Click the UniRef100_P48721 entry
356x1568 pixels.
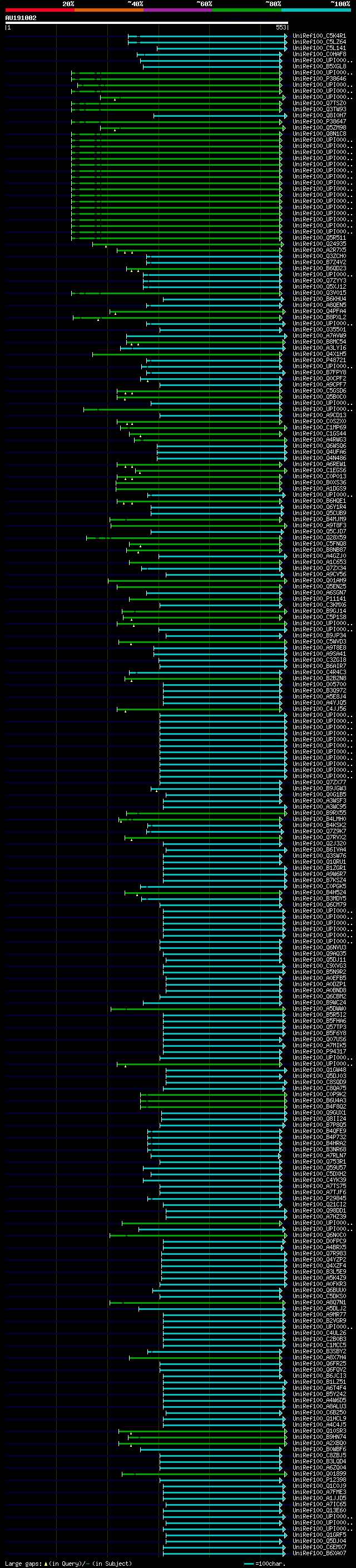pyautogui.click(x=319, y=360)
